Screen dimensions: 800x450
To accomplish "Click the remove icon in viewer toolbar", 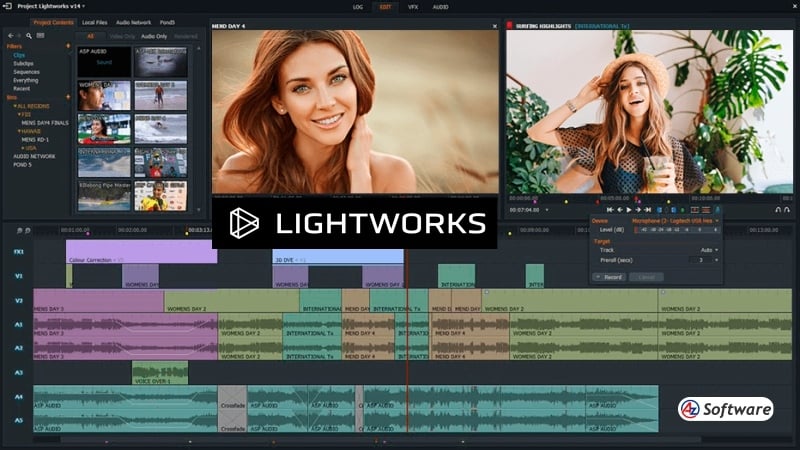I will 694,210.
